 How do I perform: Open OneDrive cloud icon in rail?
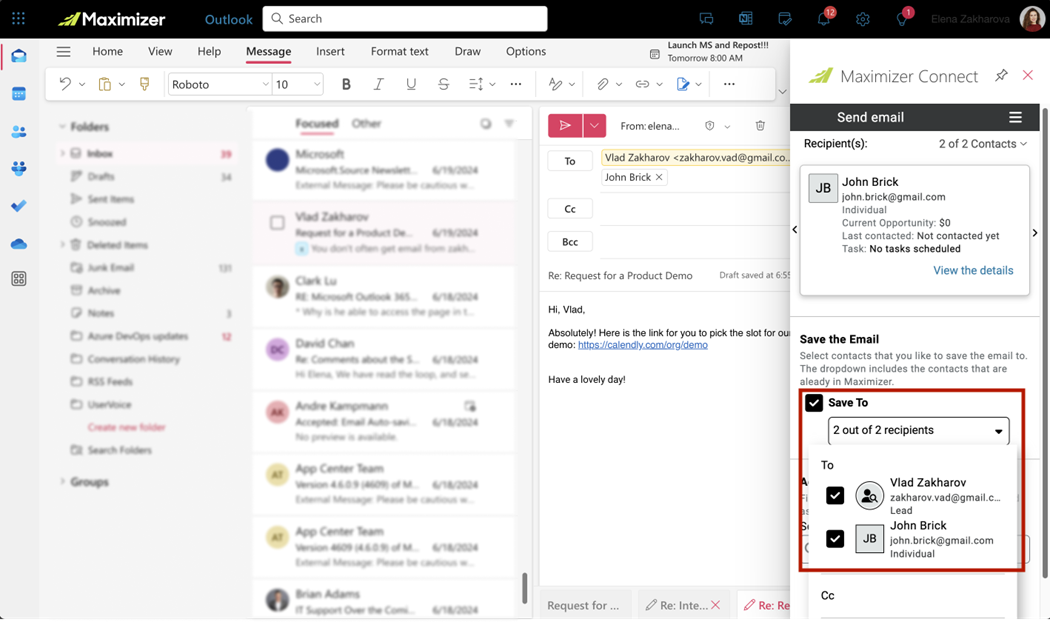pyautogui.click(x=19, y=244)
